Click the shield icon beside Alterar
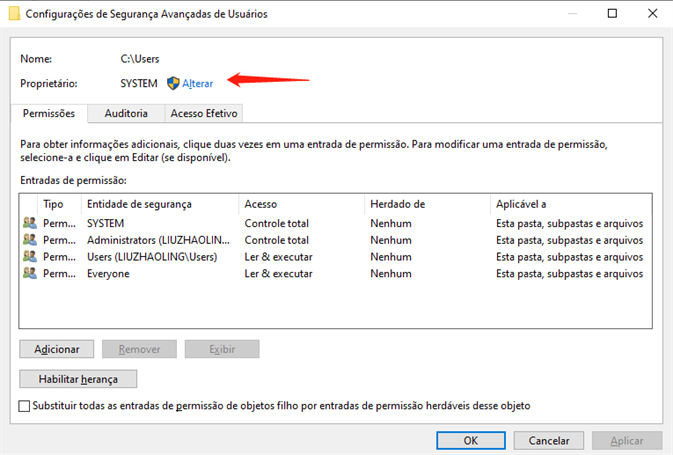Viewport: 673px width, 455px height. [x=173, y=83]
